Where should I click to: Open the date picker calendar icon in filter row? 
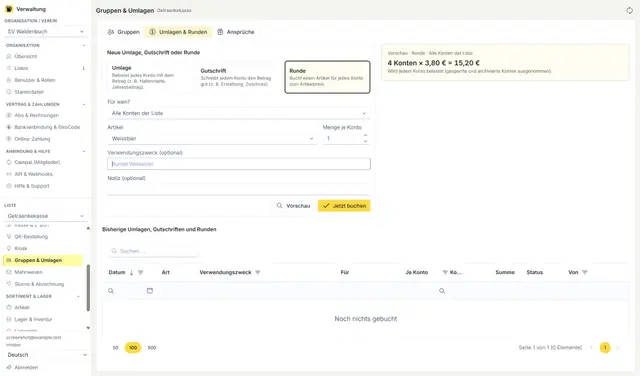150,291
